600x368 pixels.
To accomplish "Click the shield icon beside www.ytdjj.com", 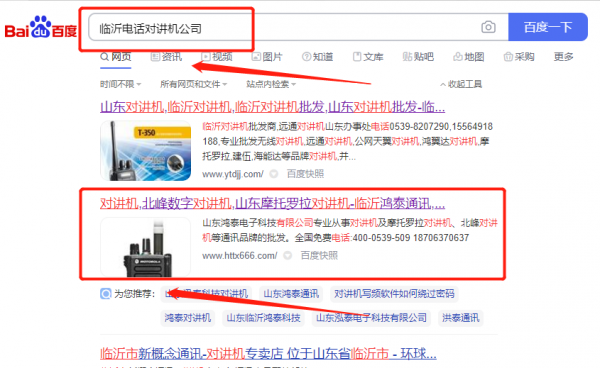I will pos(274,174).
